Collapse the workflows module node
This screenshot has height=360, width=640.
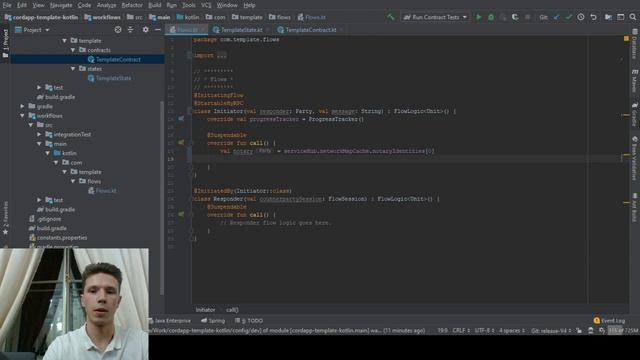click(22, 116)
